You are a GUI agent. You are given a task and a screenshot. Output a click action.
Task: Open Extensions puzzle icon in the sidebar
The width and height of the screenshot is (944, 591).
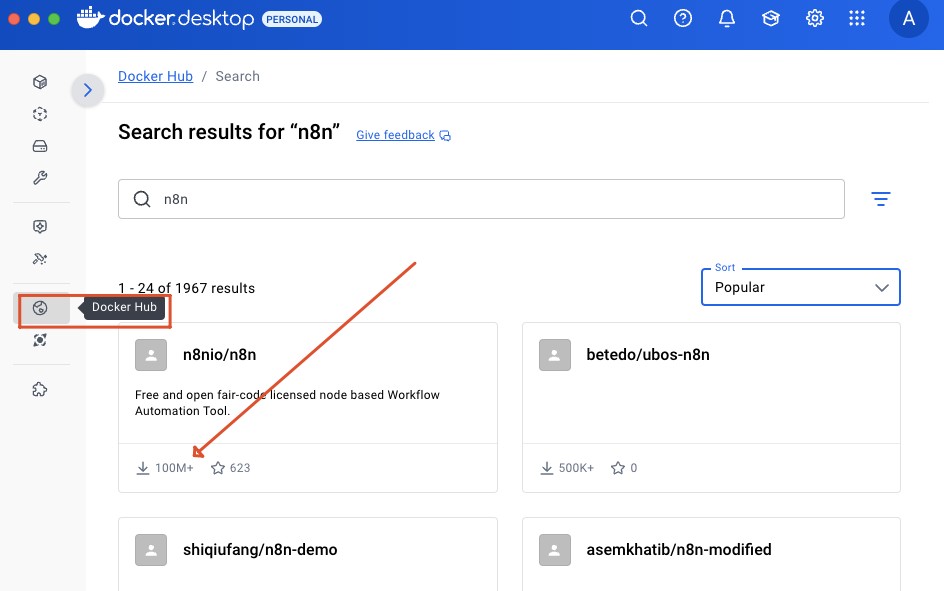coord(40,389)
